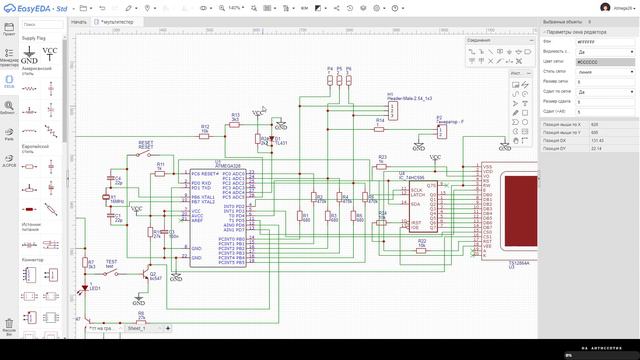Select the Sheet_1 sheet tab
The image size is (640, 360).
click(141, 328)
